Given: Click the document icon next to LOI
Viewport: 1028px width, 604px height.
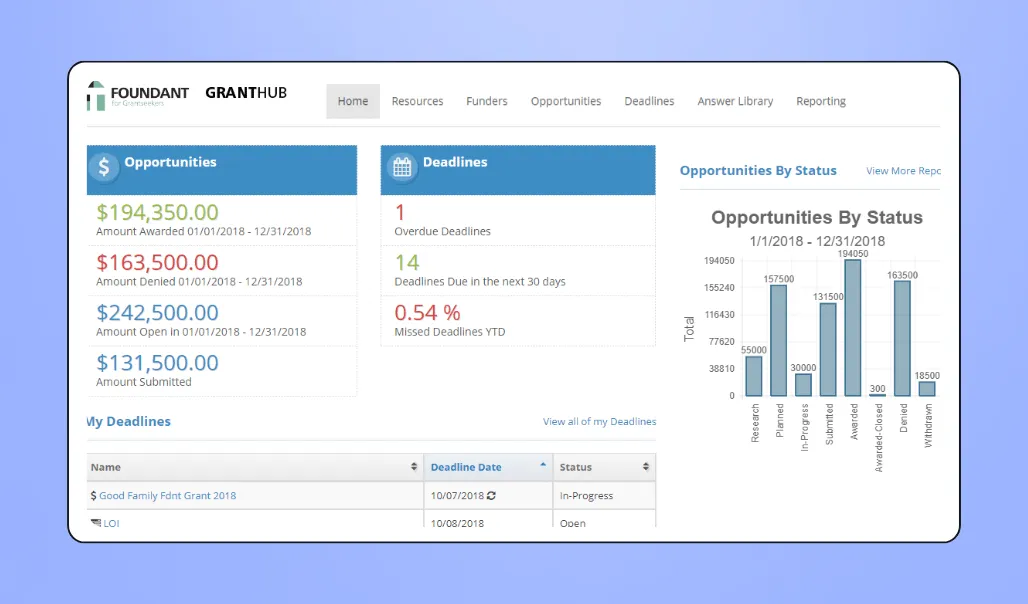Looking at the screenshot, I should click(x=94, y=522).
